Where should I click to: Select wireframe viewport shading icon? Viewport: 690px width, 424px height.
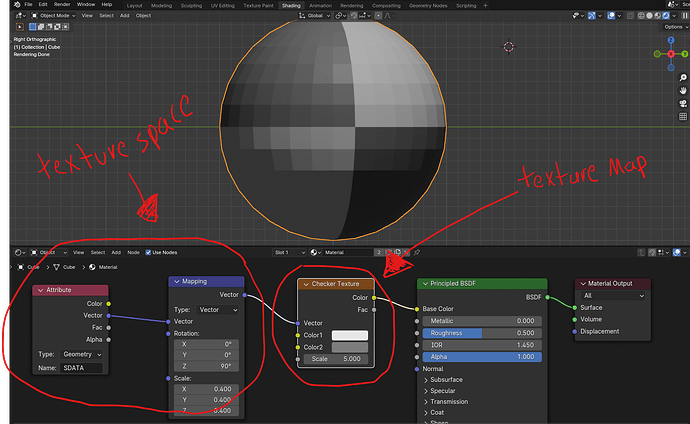tap(641, 15)
